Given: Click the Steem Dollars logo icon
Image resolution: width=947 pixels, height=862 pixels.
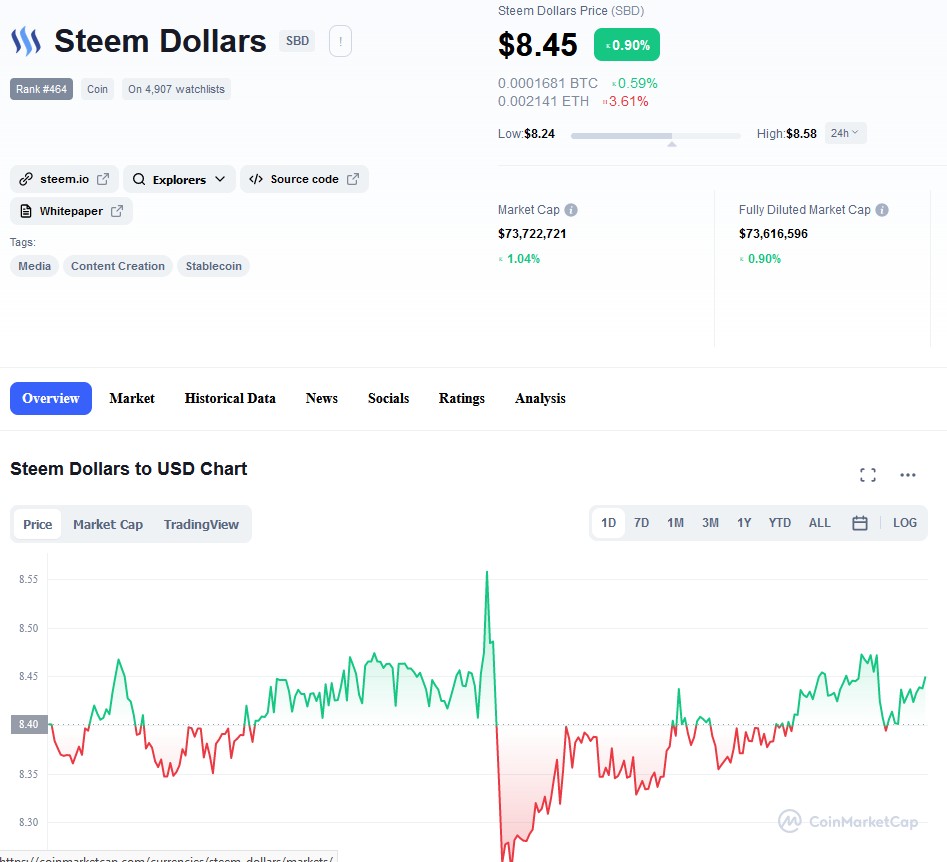Looking at the screenshot, I should click(26, 41).
